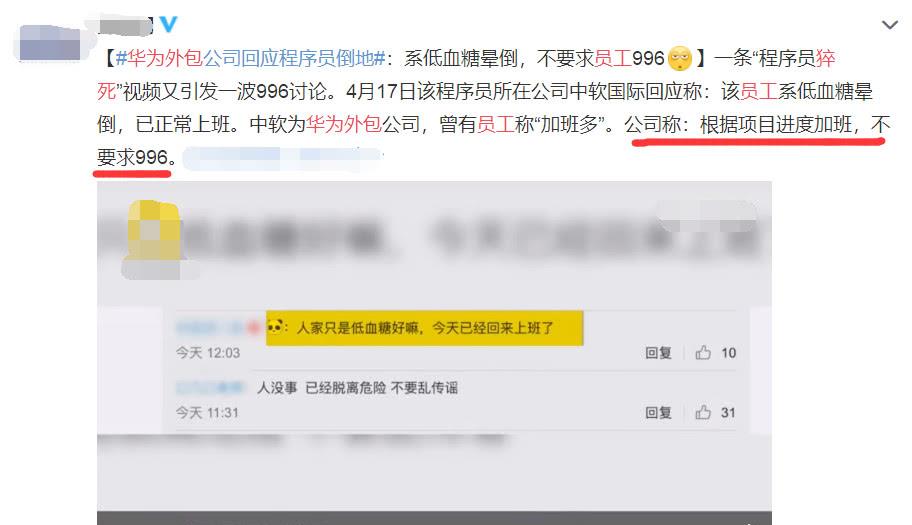The width and height of the screenshot is (912, 525).
Task: Click red 员工 link in 曾有员工称
Action: tap(496, 124)
